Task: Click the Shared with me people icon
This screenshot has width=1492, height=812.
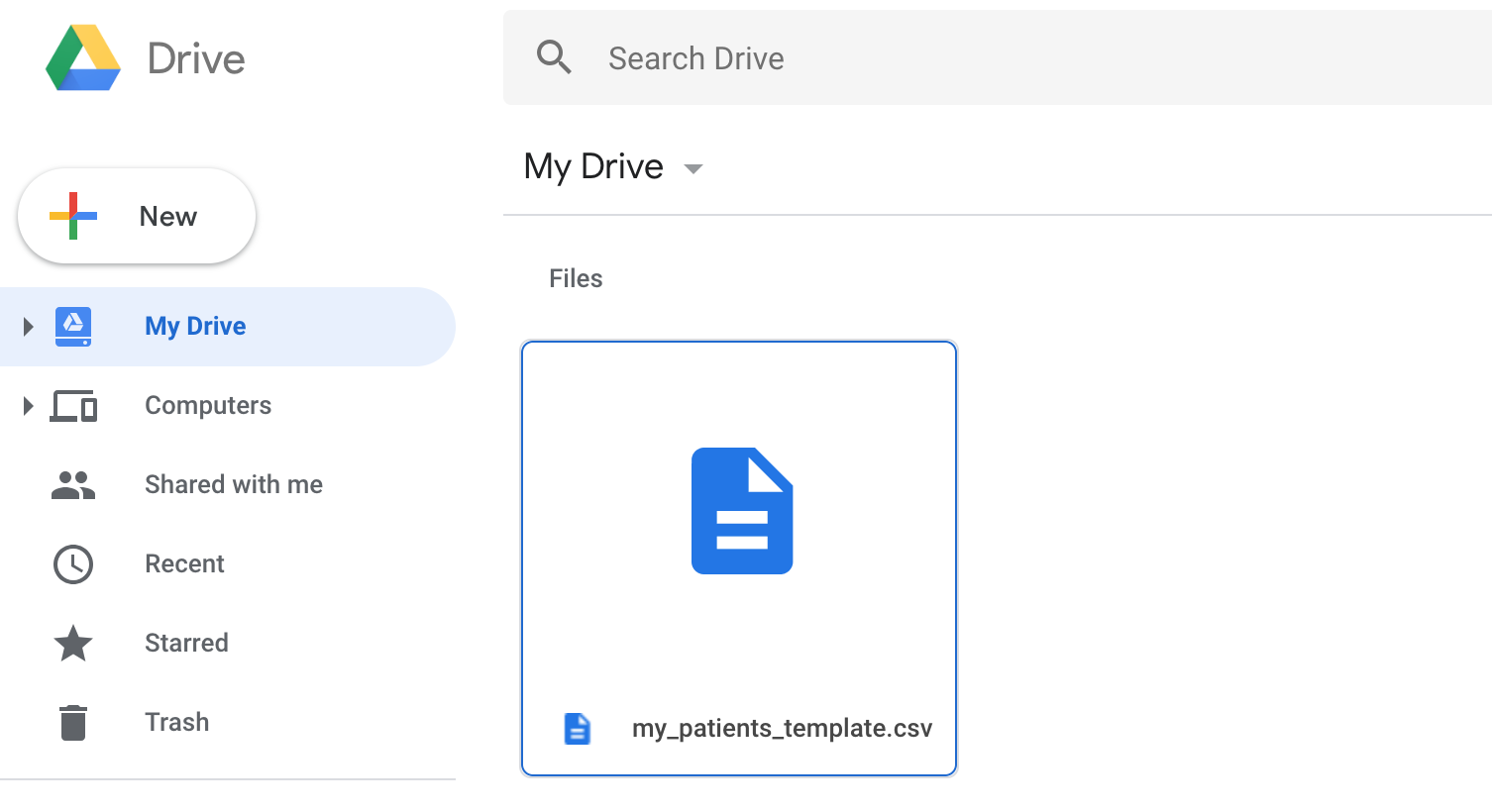Action: [x=73, y=485]
